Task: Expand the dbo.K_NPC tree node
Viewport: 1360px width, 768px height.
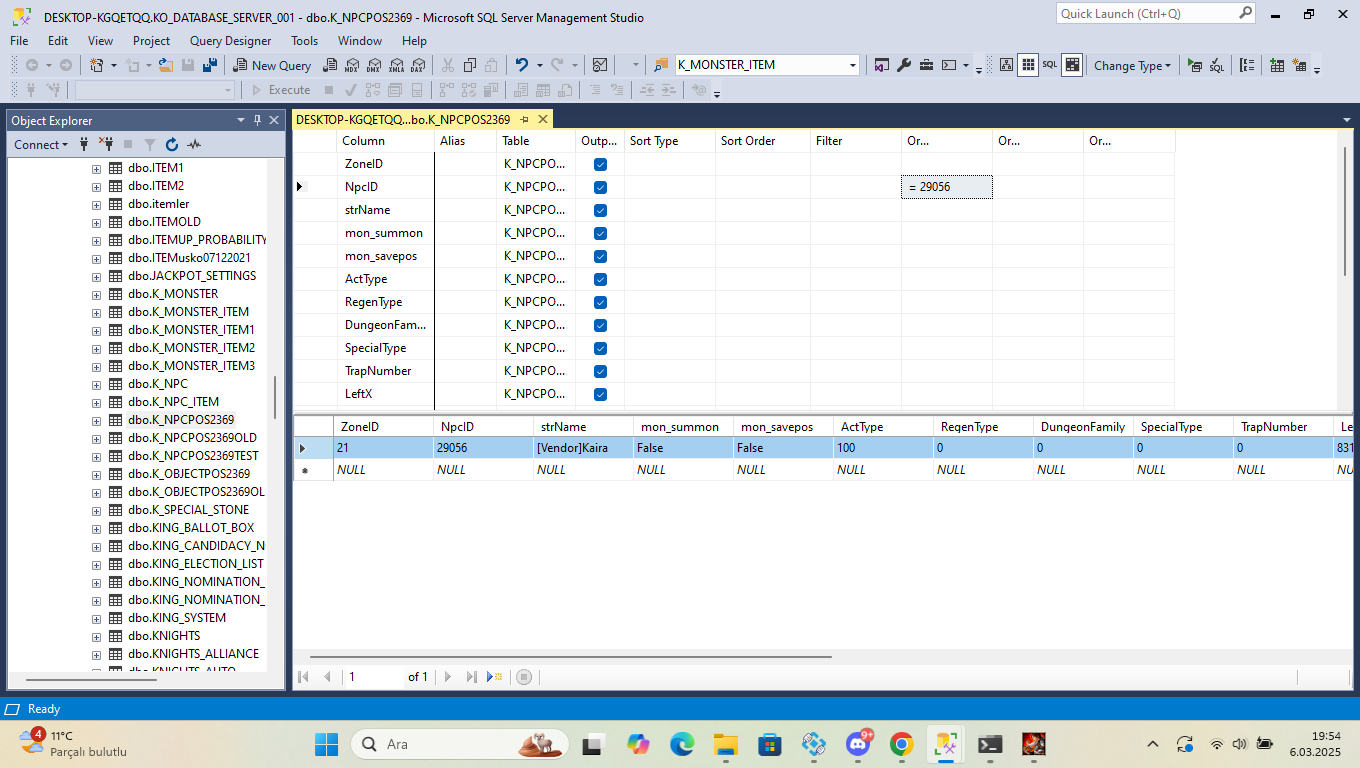Action: [x=97, y=384]
